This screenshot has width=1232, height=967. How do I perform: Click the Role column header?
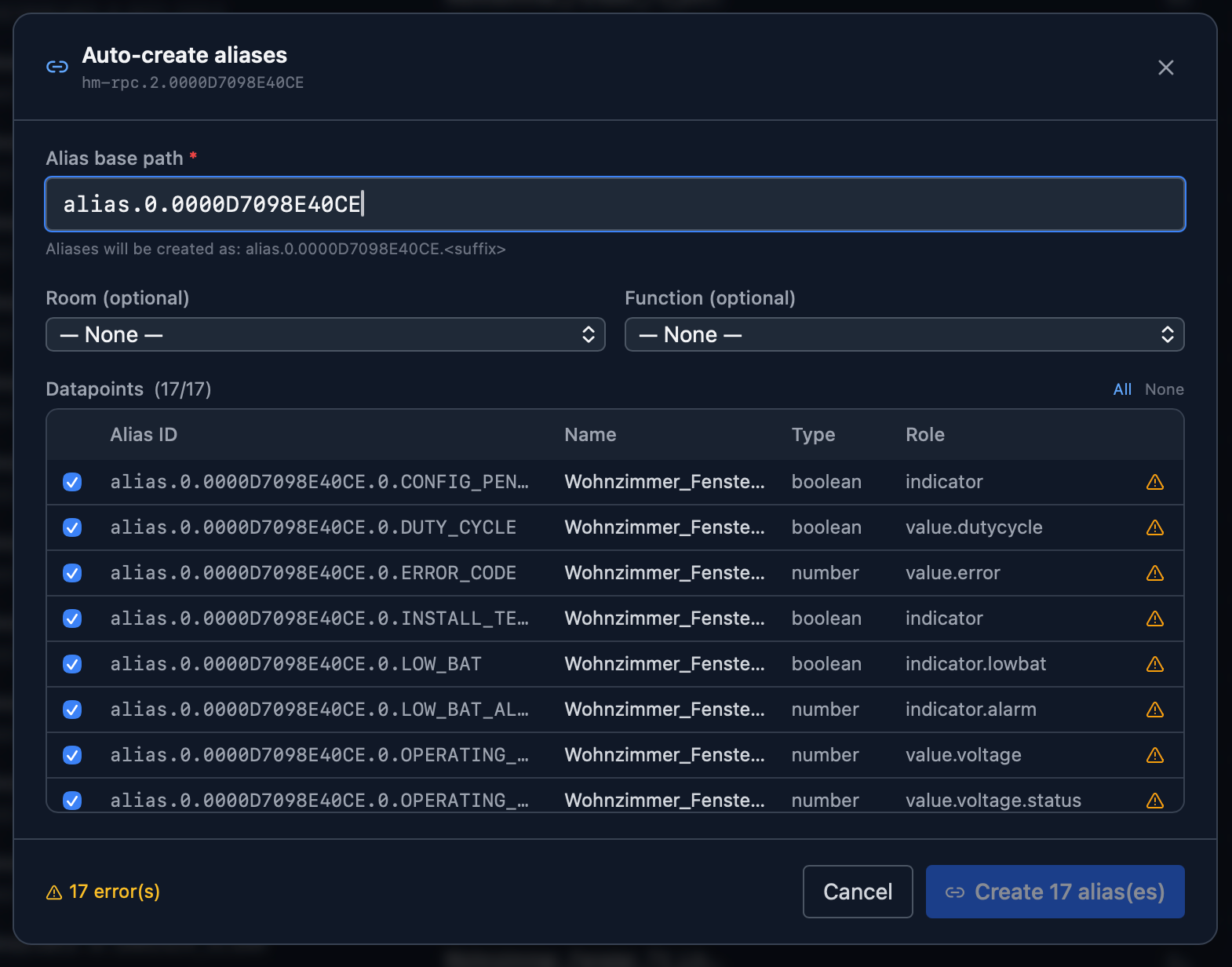point(925,435)
